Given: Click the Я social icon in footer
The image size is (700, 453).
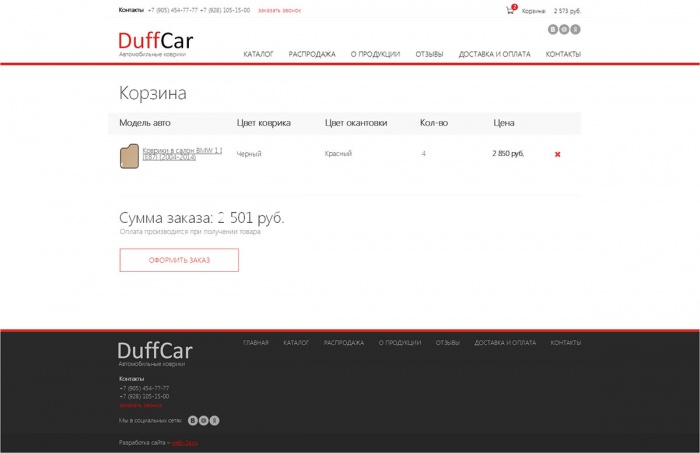Looking at the screenshot, I should [214, 420].
